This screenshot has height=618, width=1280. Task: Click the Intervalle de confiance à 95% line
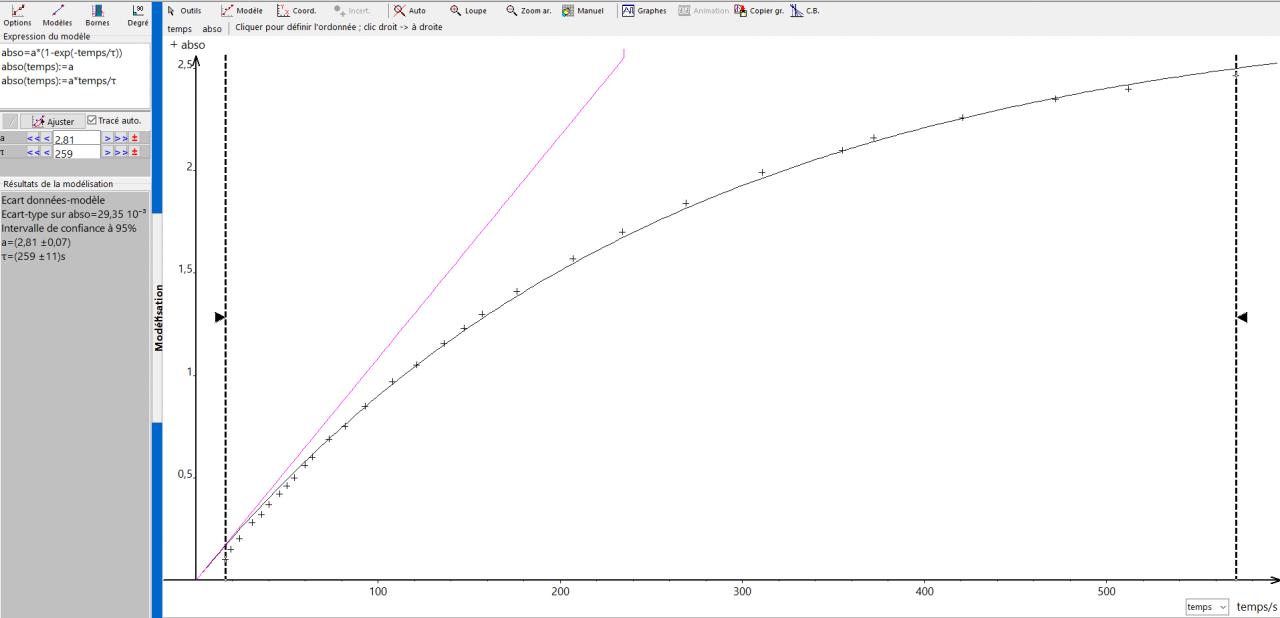[69, 228]
